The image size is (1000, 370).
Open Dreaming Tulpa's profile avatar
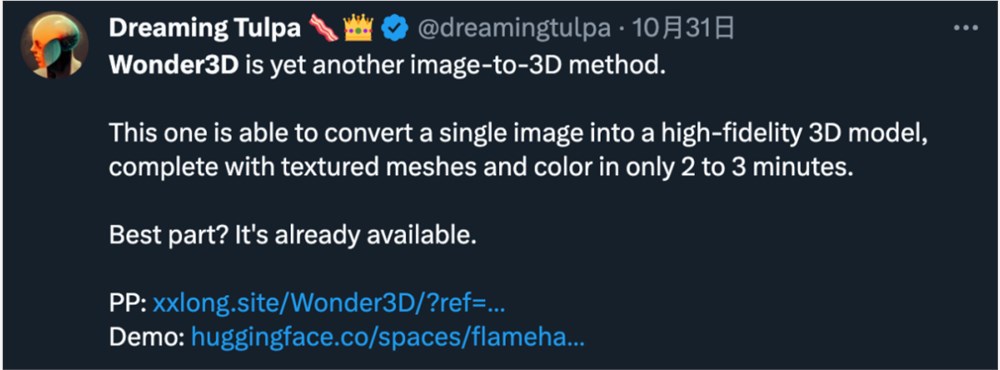click(x=54, y=45)
